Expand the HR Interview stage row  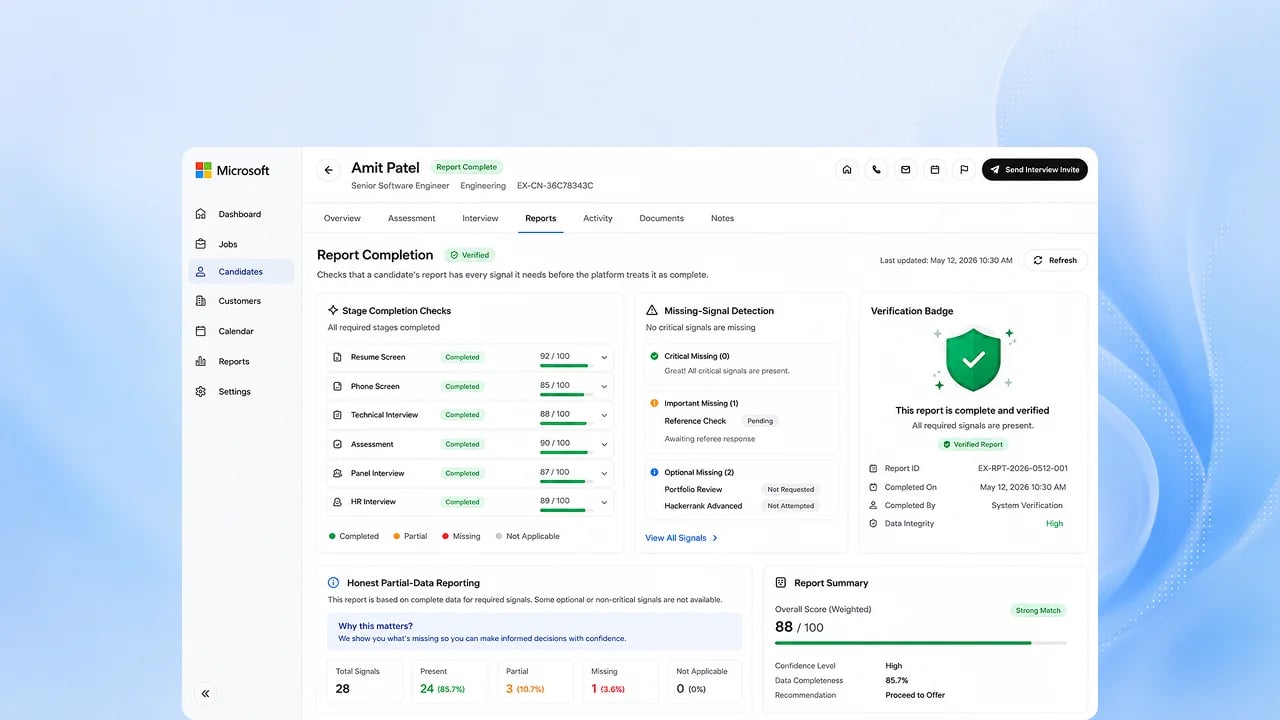(604, 502)
